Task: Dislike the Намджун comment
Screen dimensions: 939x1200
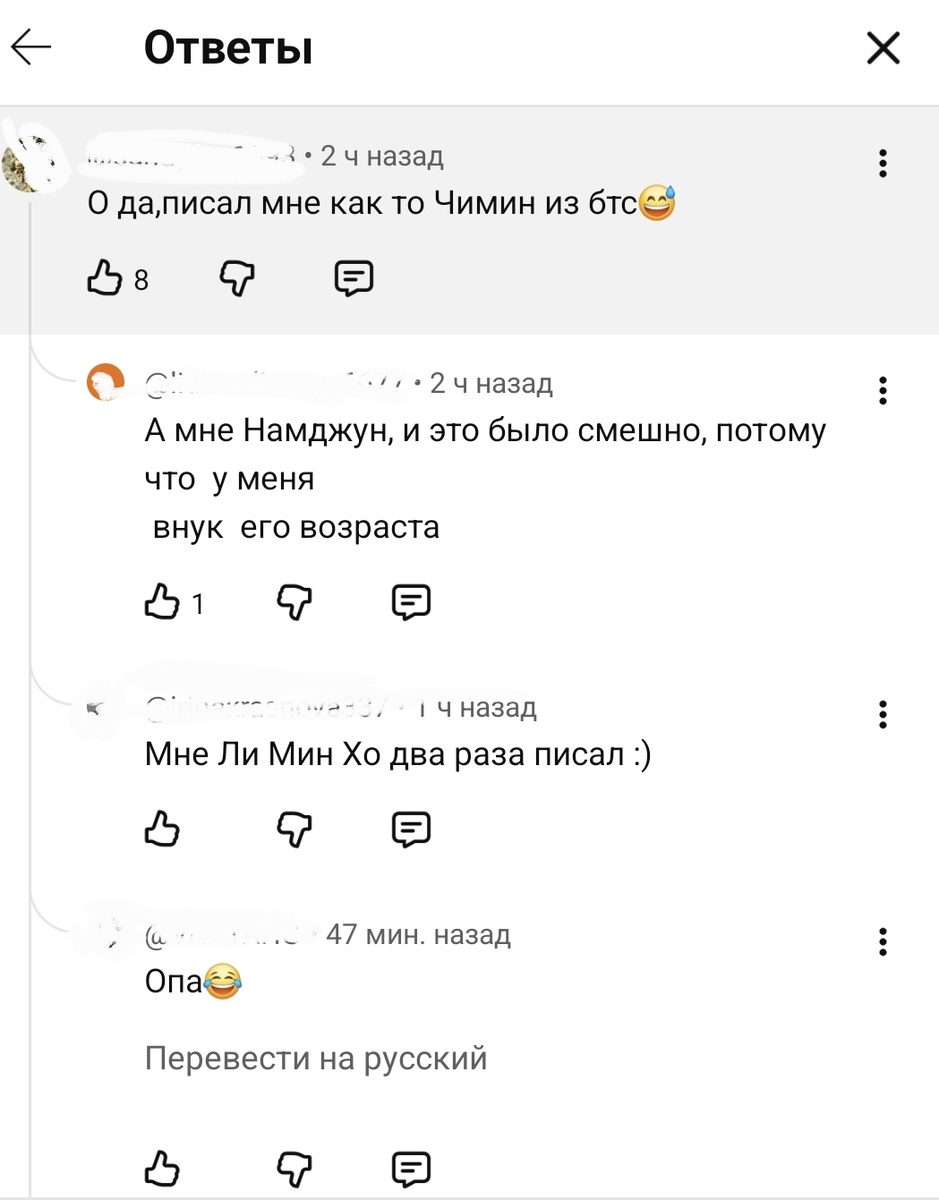Action: pos(294,601)
